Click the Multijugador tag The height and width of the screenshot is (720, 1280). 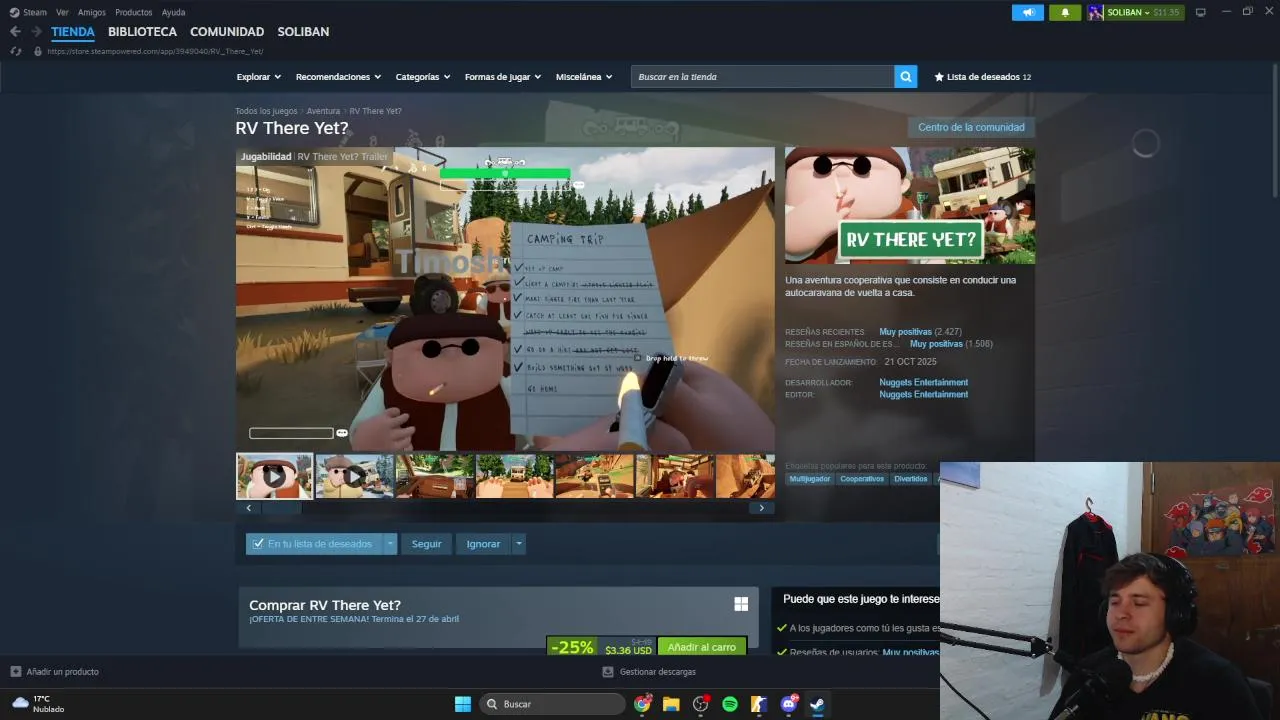pyautogui.click(x=810, y=479)
